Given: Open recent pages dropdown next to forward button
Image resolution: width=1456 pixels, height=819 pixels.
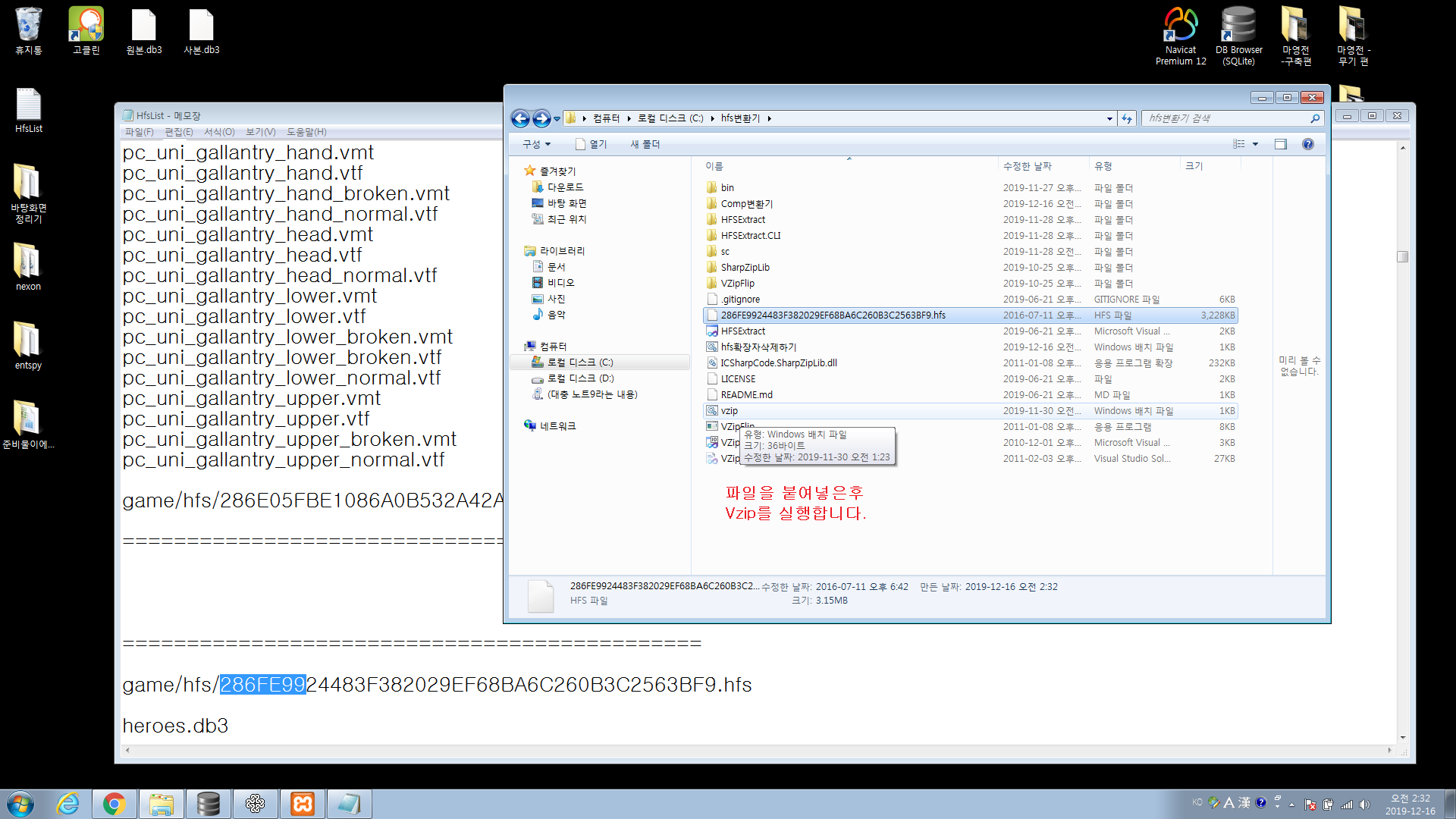Looking at the screenshot, I should click(x=557, y=119).
